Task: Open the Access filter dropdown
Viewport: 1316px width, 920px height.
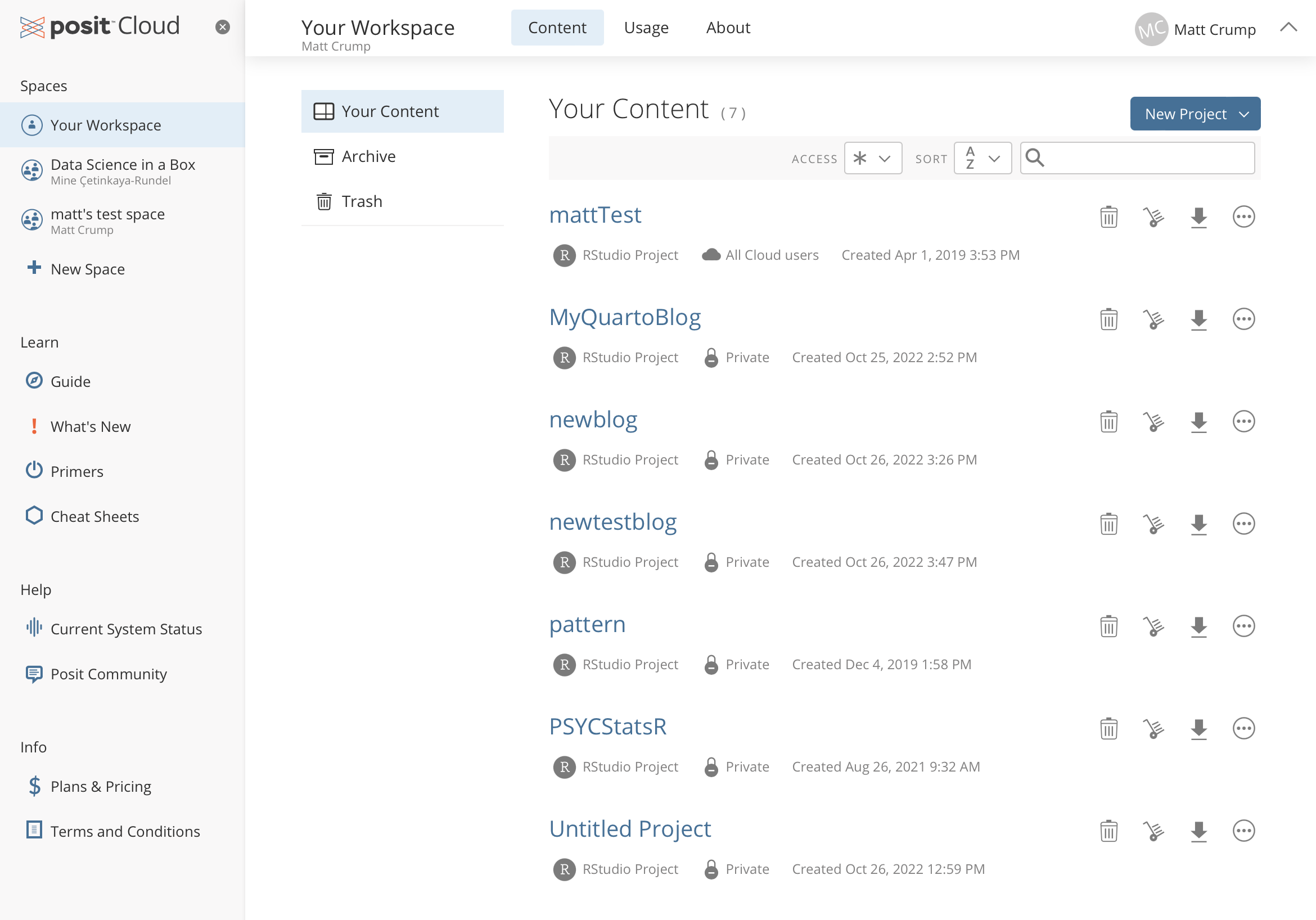Action: [872, 158]
